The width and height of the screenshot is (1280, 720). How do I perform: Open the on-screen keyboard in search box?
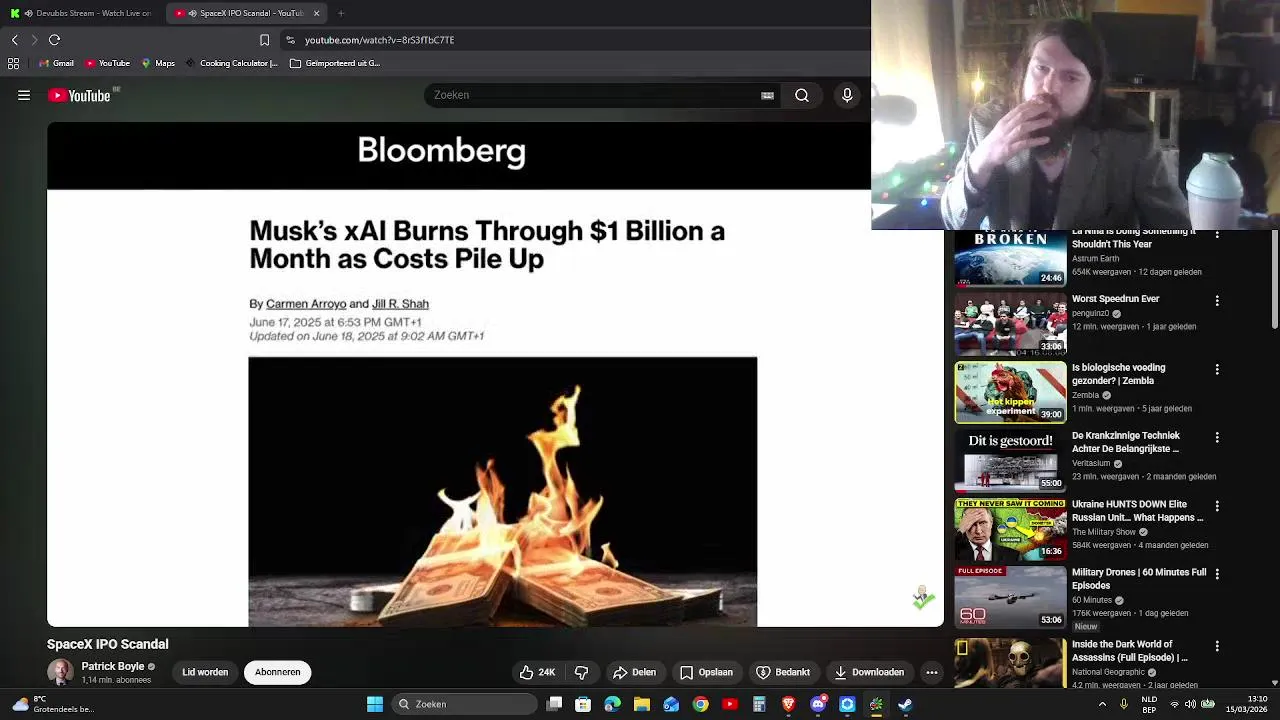[767, 95]
